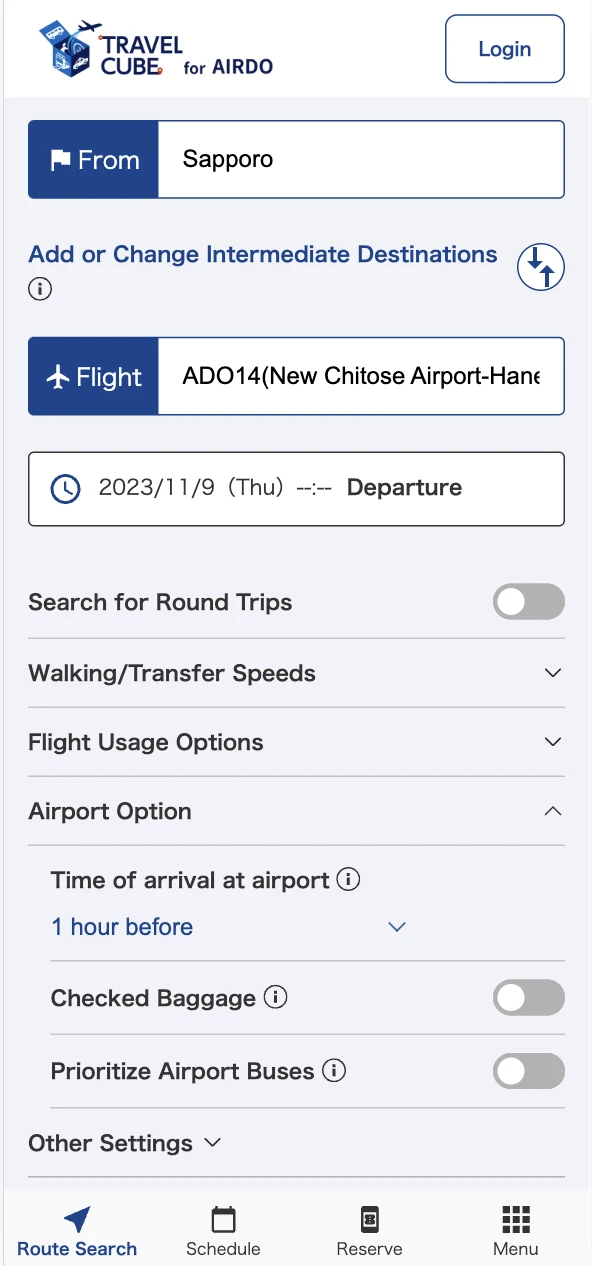Expand Flight Usage Options section
Image resolution: width=592 pixels, height=1266 pixels.
pos(296,742)
